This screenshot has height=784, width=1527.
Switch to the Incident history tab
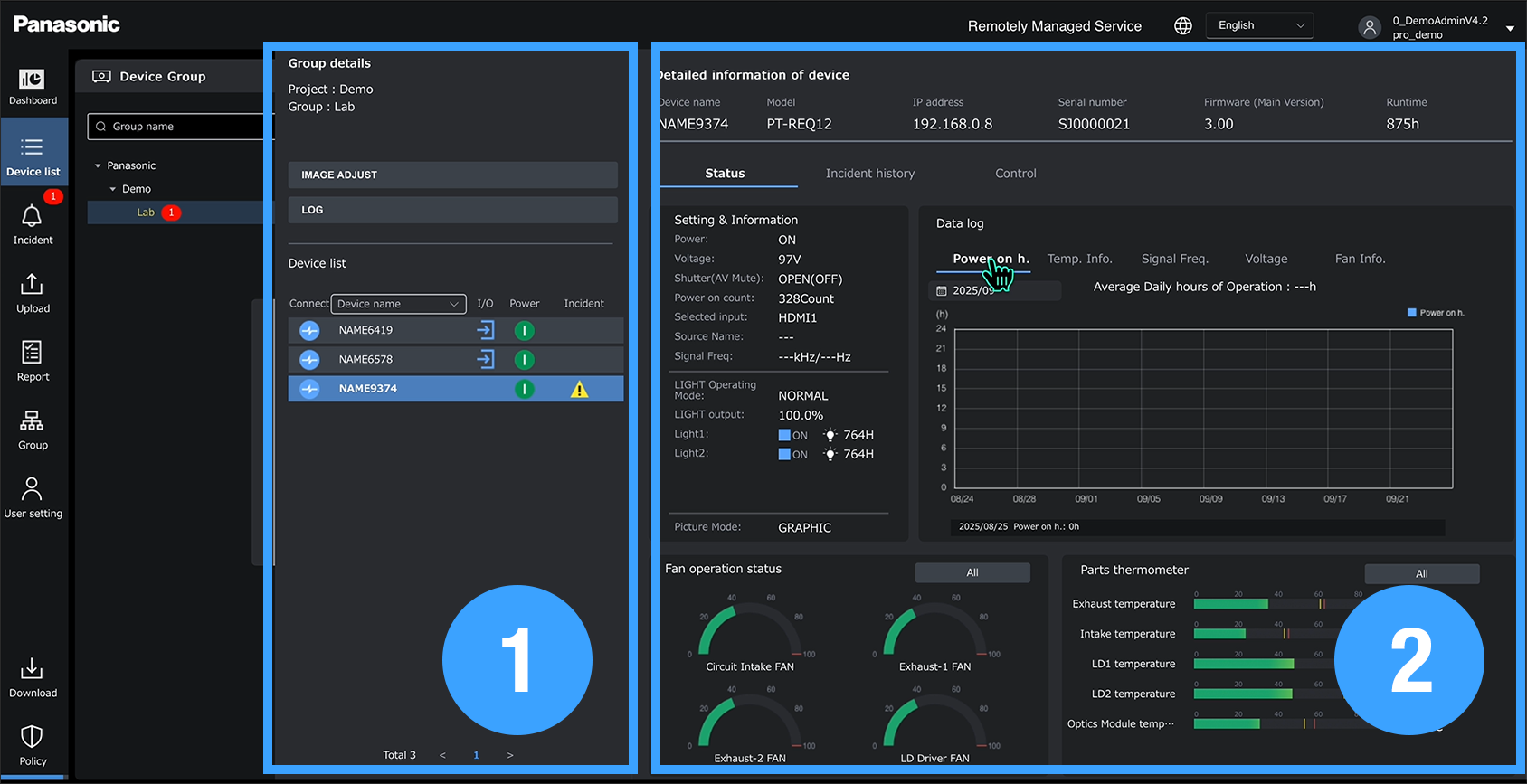[x=869, y=174]
